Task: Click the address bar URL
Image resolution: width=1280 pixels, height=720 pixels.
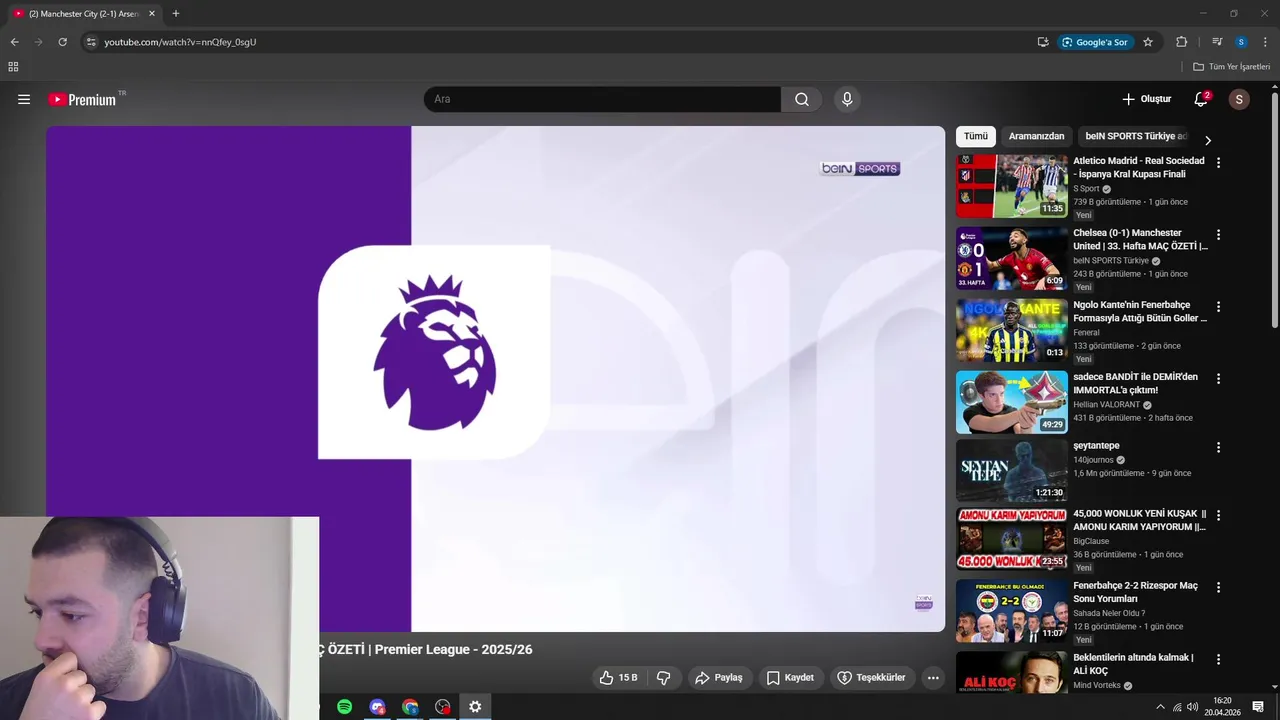Action: tap(181, 42)
